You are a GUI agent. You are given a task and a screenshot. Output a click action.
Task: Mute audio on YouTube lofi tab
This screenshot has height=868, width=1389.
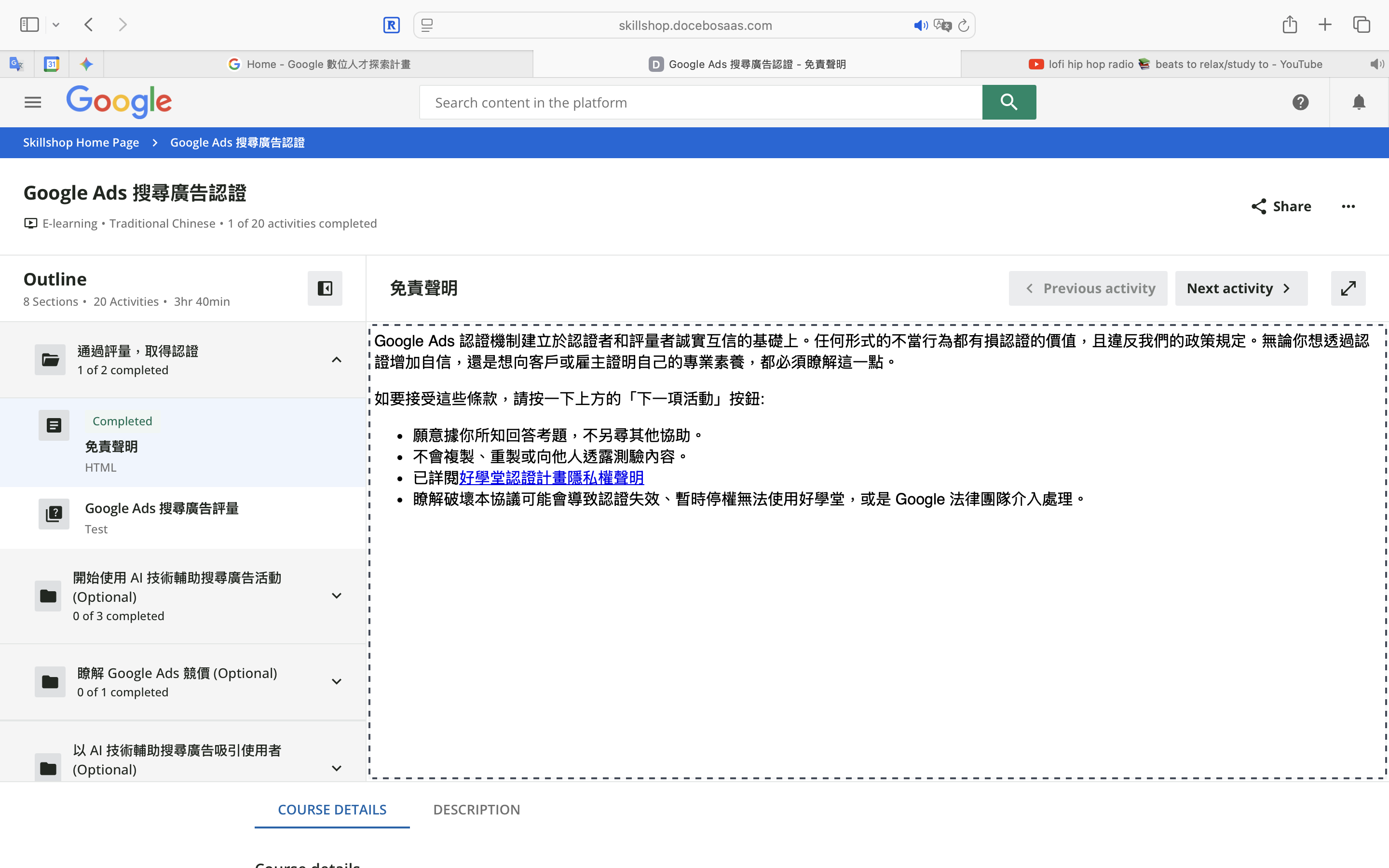tap(1376, 64)
